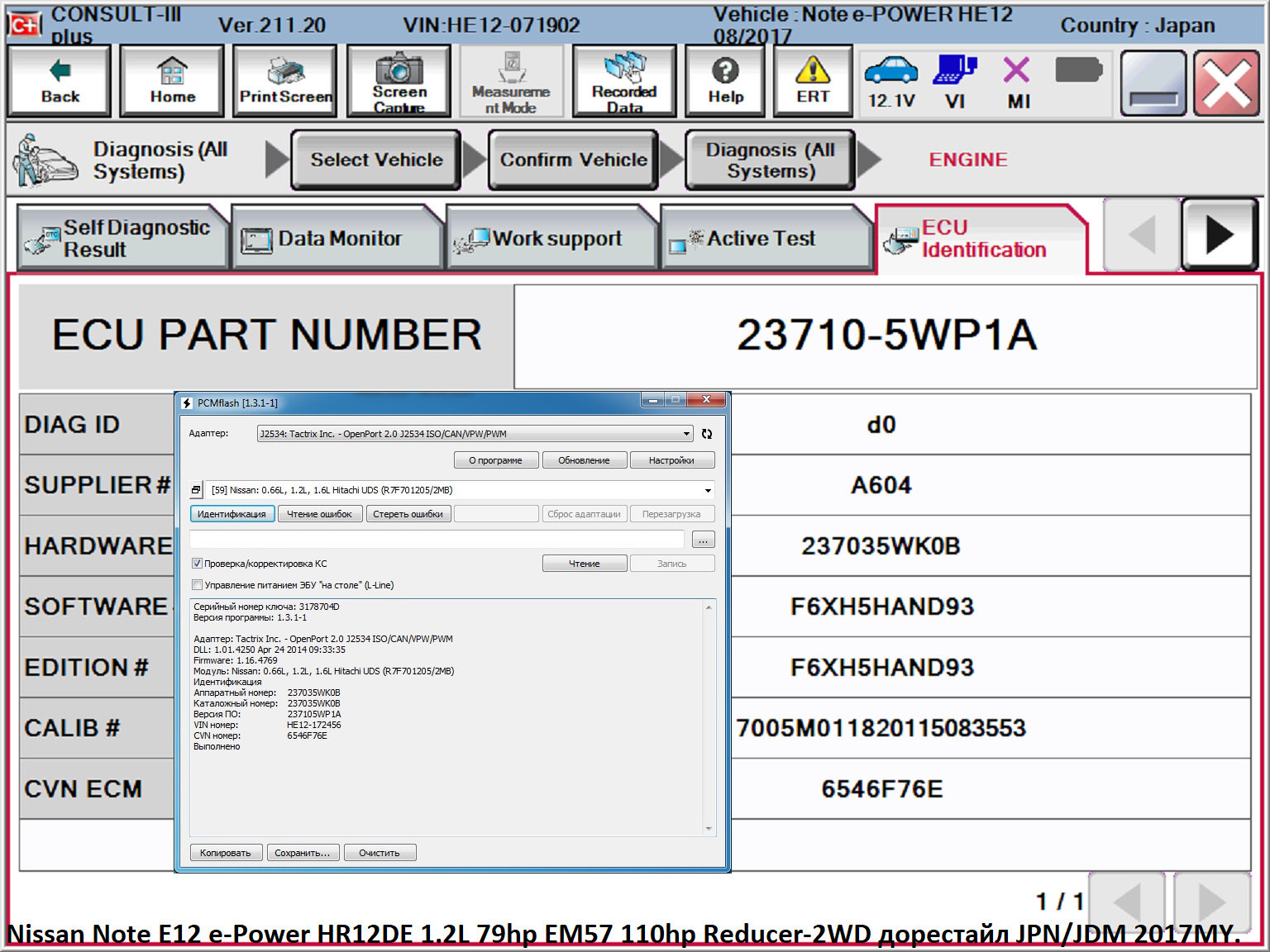Viewport: 1270px width, 952px height.
Task: Click Перезагрузка button
Action: (x=671, y=514)
